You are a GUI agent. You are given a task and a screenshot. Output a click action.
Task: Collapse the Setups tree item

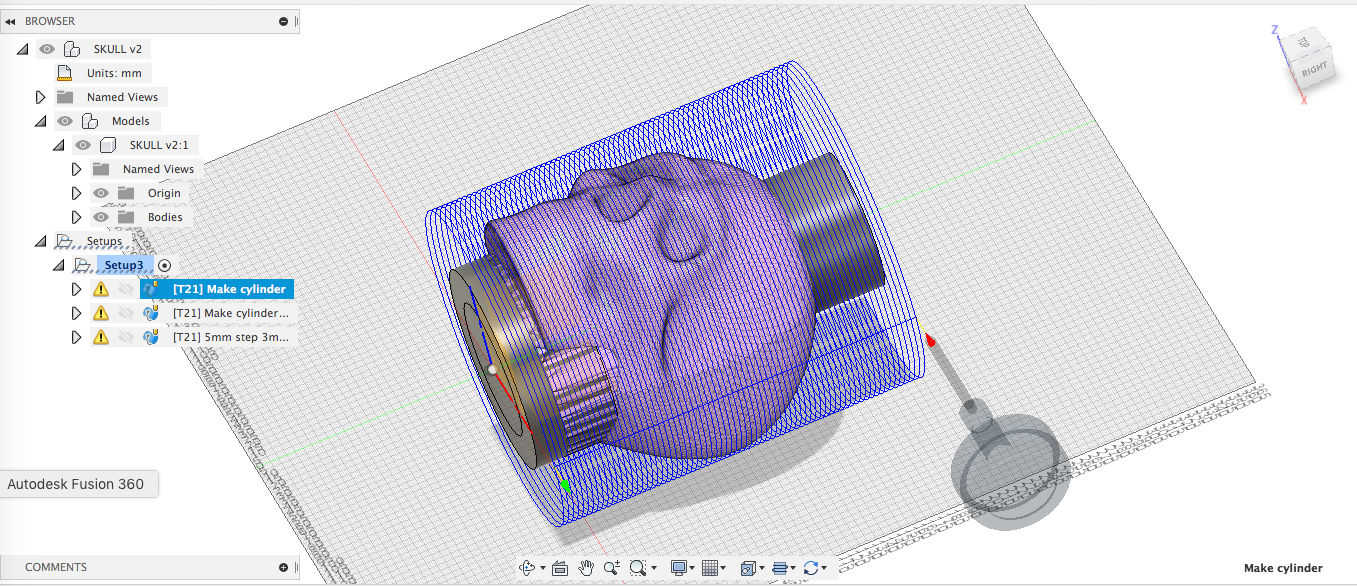point(40,240)
